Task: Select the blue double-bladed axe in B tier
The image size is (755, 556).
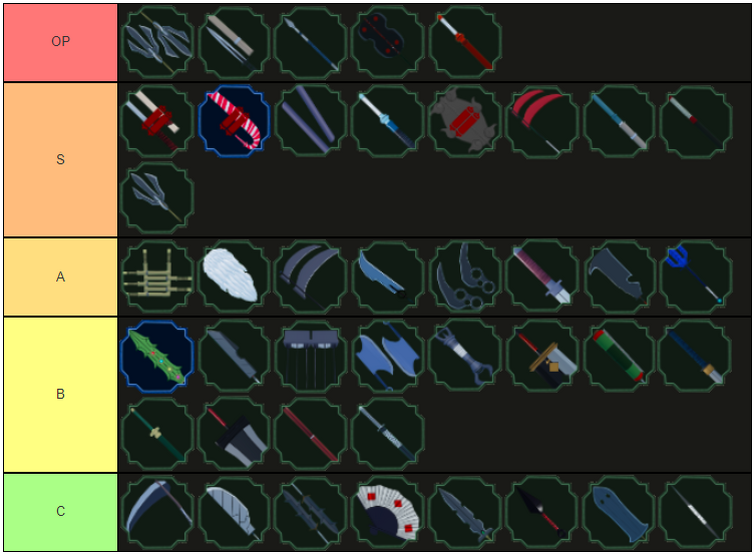Action: (388, 357)
